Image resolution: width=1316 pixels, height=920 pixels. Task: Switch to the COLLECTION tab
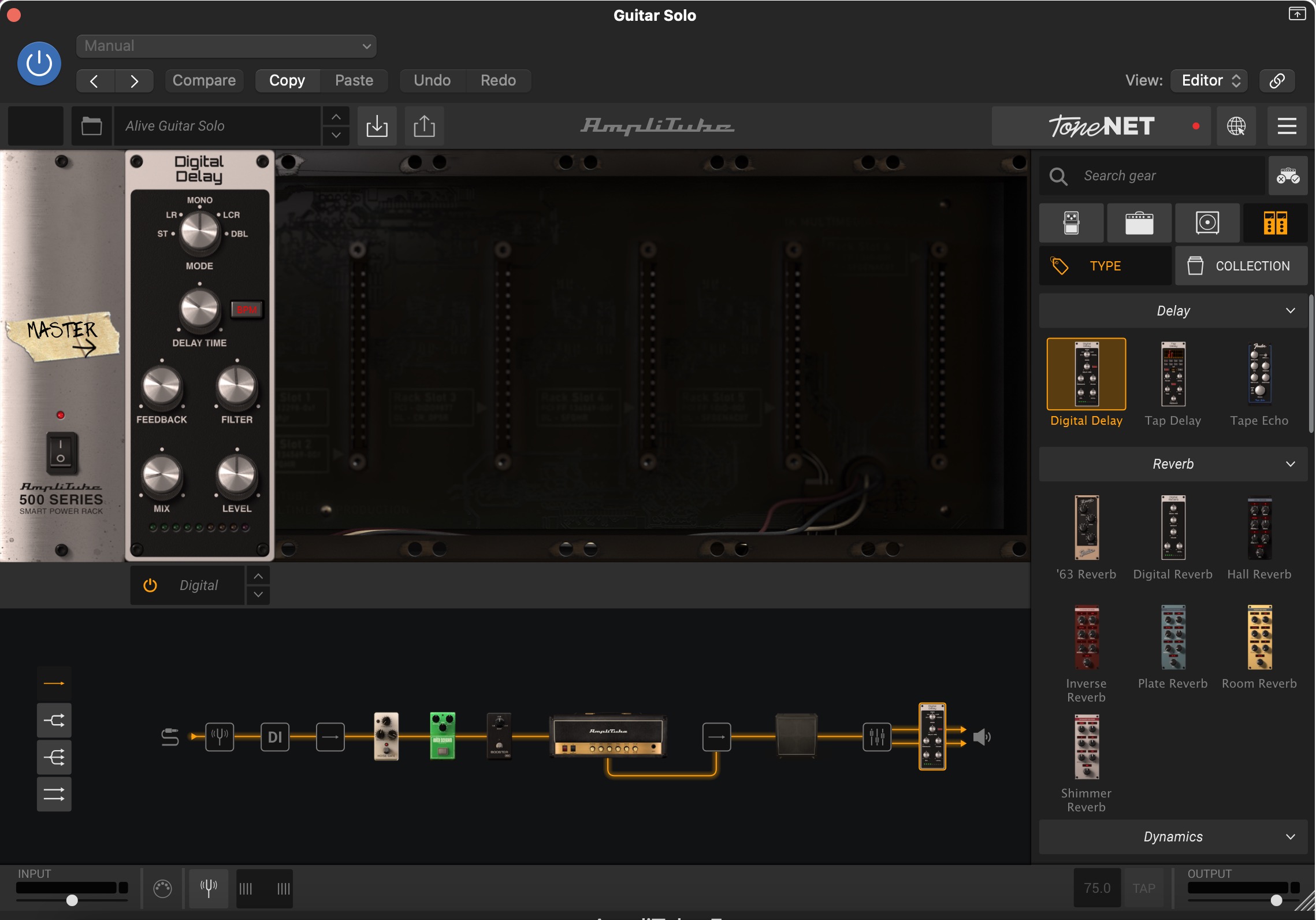tap(1241, 266)
